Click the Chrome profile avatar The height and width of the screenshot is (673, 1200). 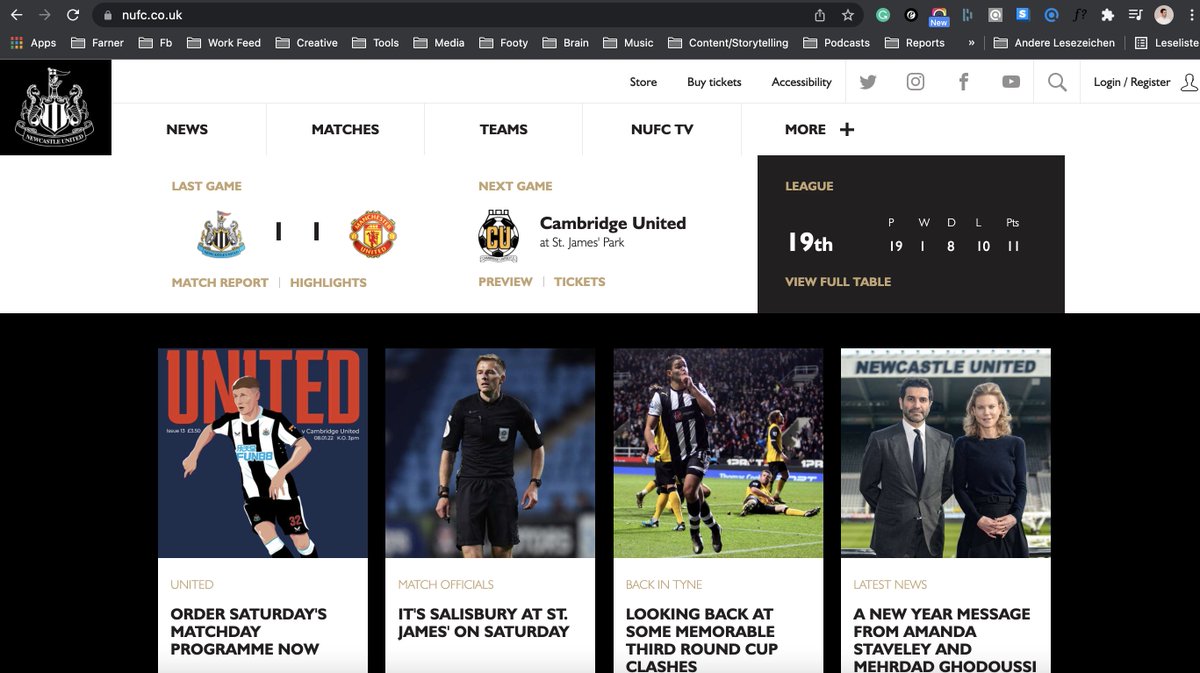tap(1164, 15)
